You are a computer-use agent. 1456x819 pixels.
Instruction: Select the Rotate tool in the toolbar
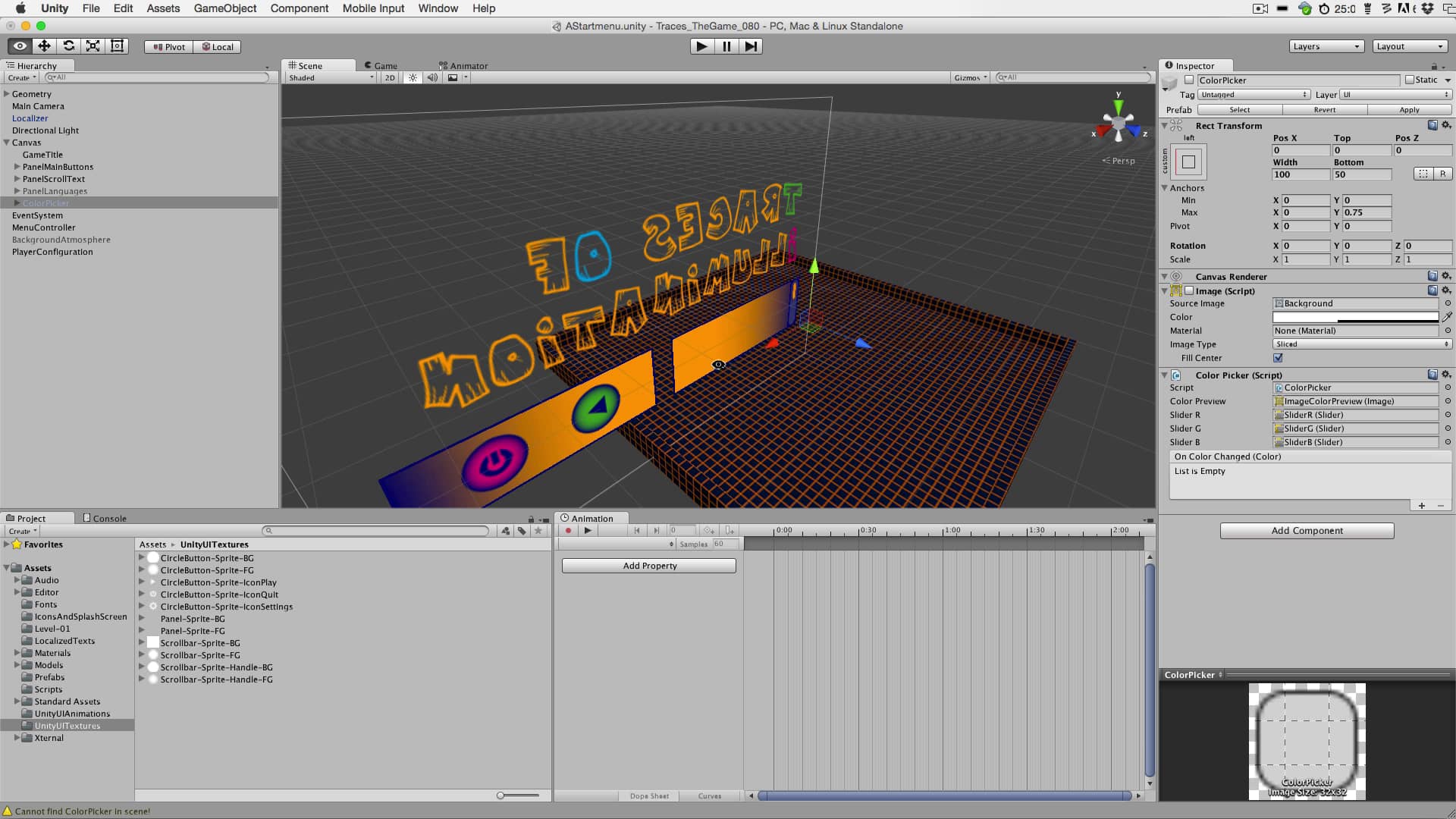[x=69, y=45]
